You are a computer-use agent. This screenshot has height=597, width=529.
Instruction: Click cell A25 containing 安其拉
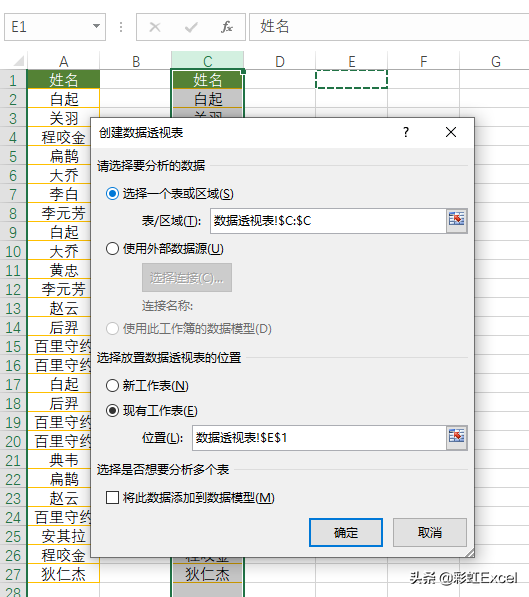pos(59,536)
